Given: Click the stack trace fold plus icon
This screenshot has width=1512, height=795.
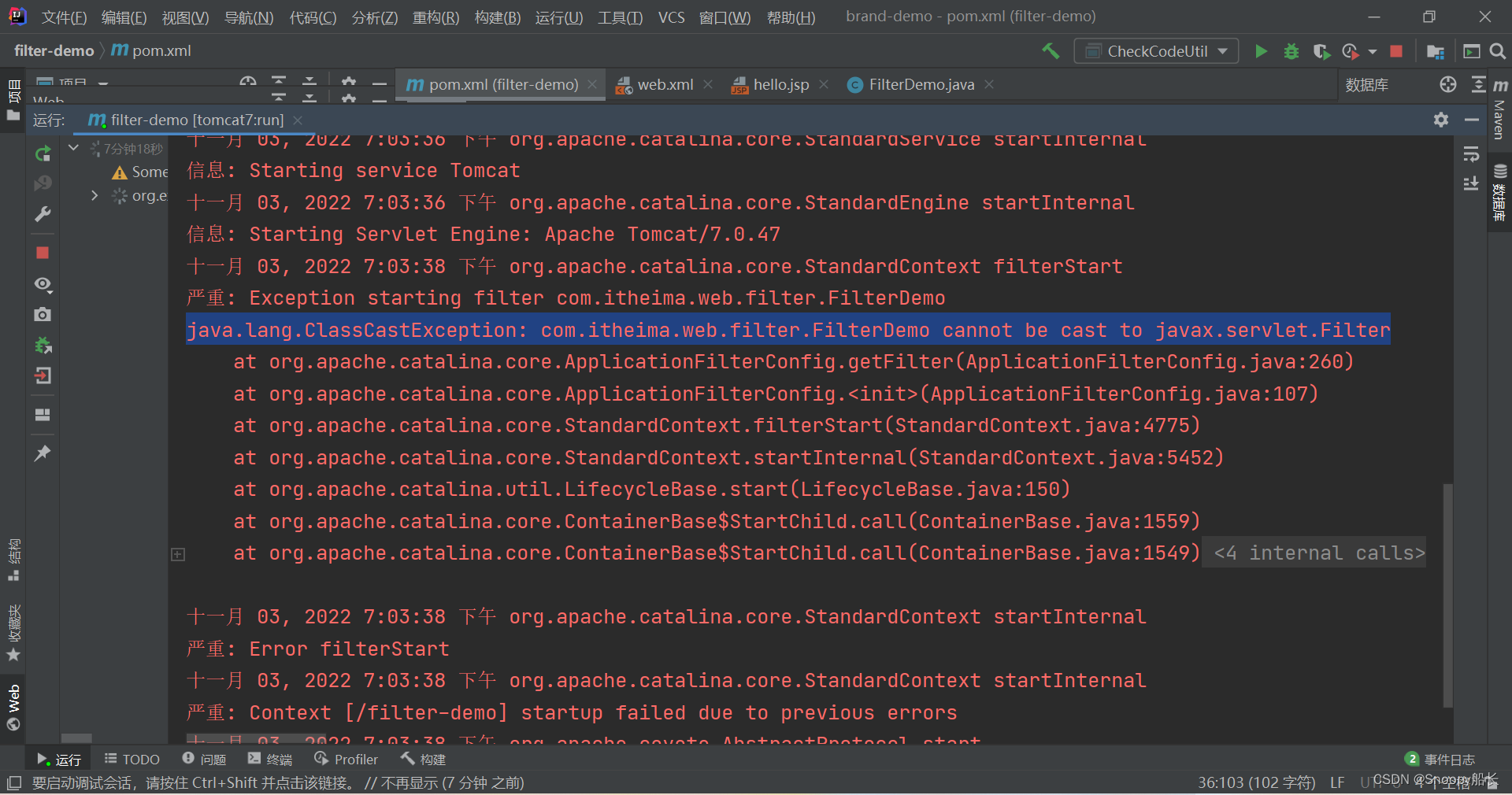Looking at the screenshot, I should click(x=178, y=554).
